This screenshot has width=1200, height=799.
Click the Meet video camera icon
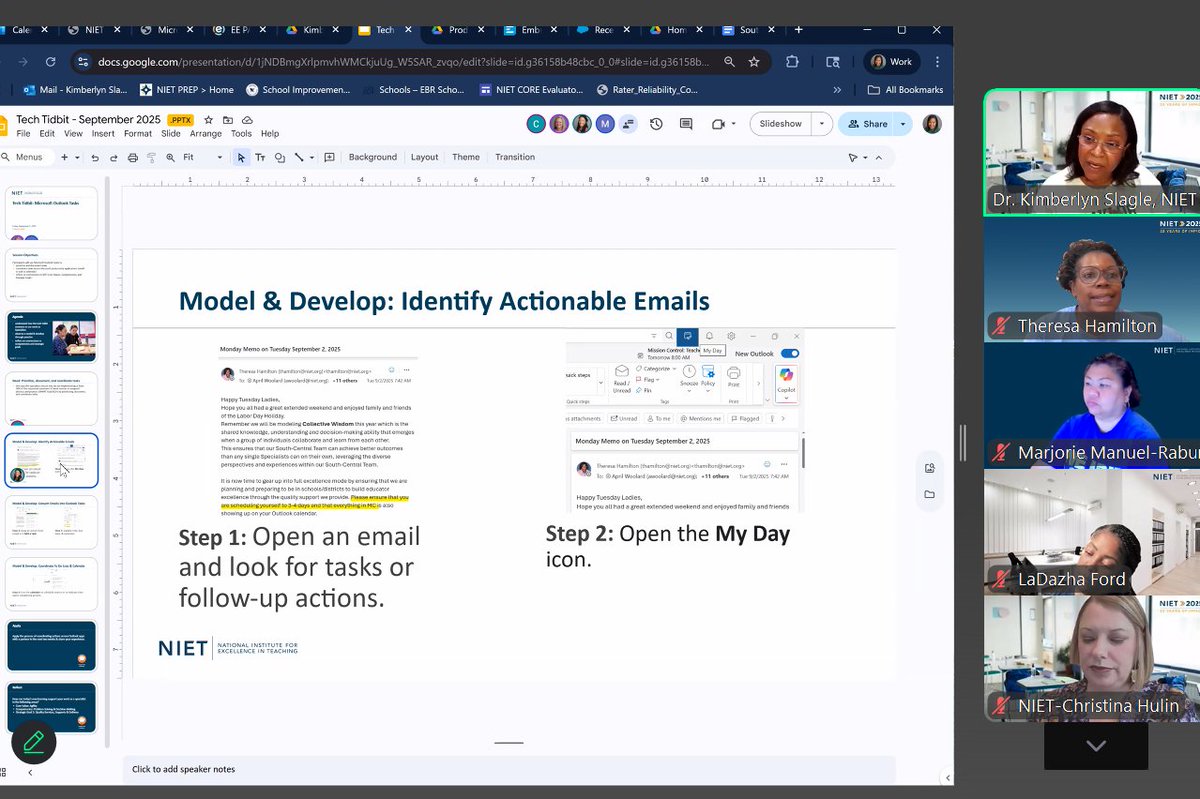[717, 124]
